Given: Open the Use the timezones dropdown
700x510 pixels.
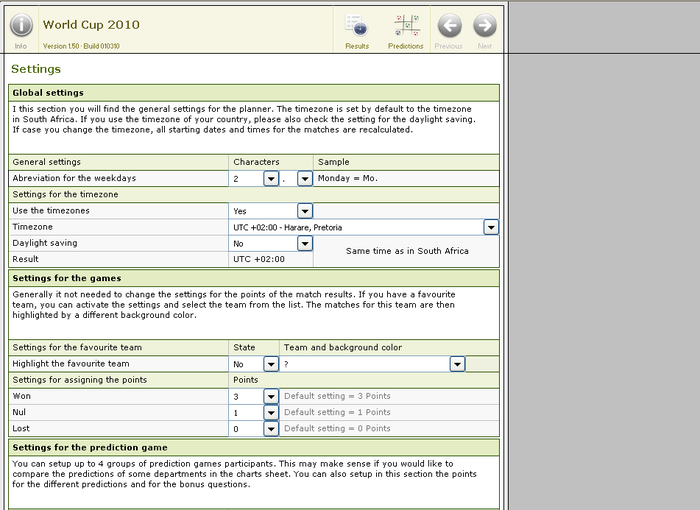Looking at the screenshot, I should pyautogui.click(x=305, y=211).
